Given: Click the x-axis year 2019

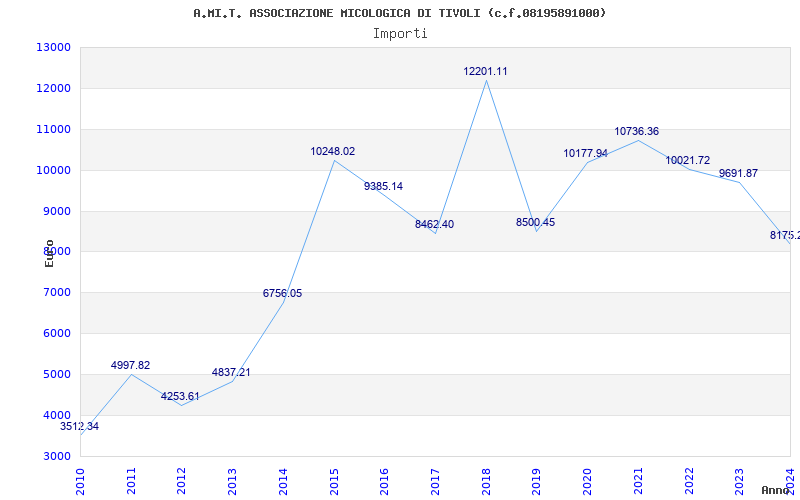Looking at the screenshot, I should point(536,481).
